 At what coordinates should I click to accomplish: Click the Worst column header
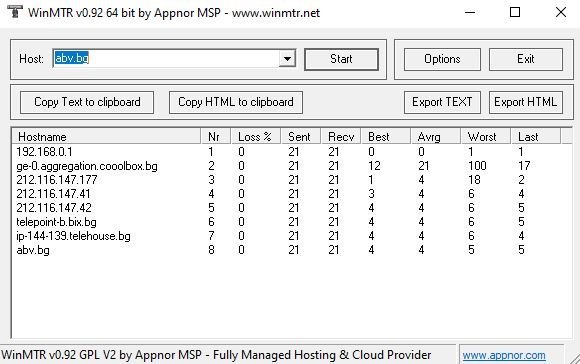(x=486, y=136)
